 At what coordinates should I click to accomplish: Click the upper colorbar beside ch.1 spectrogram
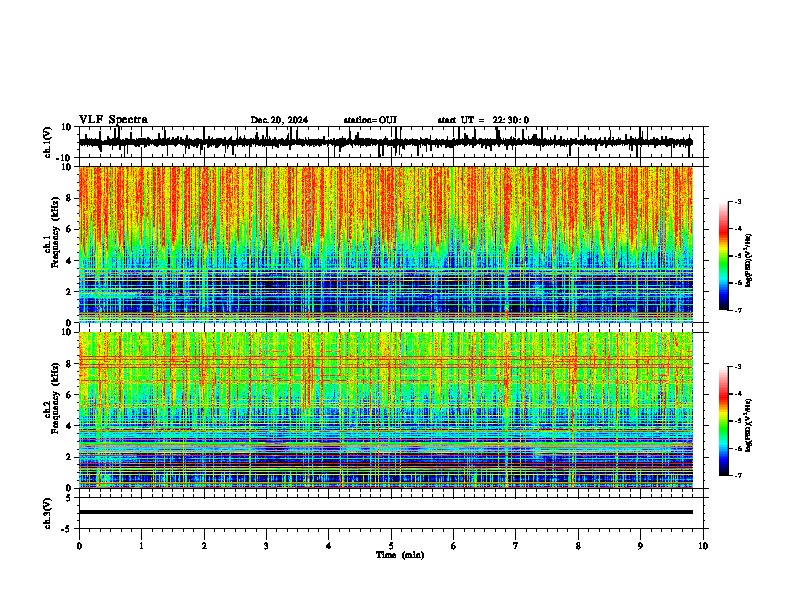[724, 256]
